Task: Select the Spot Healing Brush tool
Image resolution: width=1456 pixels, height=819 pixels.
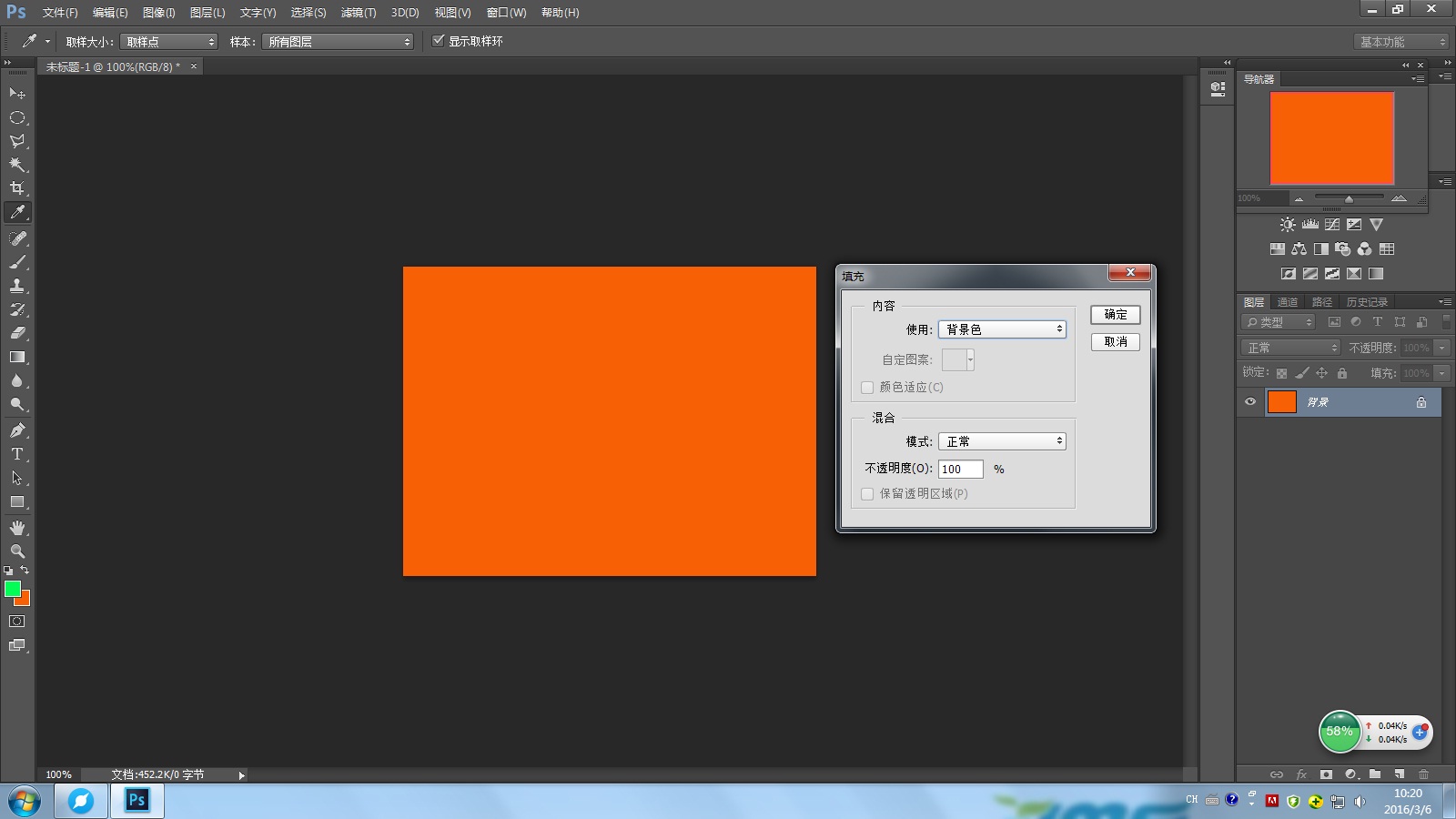Action: tap(17, 238)
